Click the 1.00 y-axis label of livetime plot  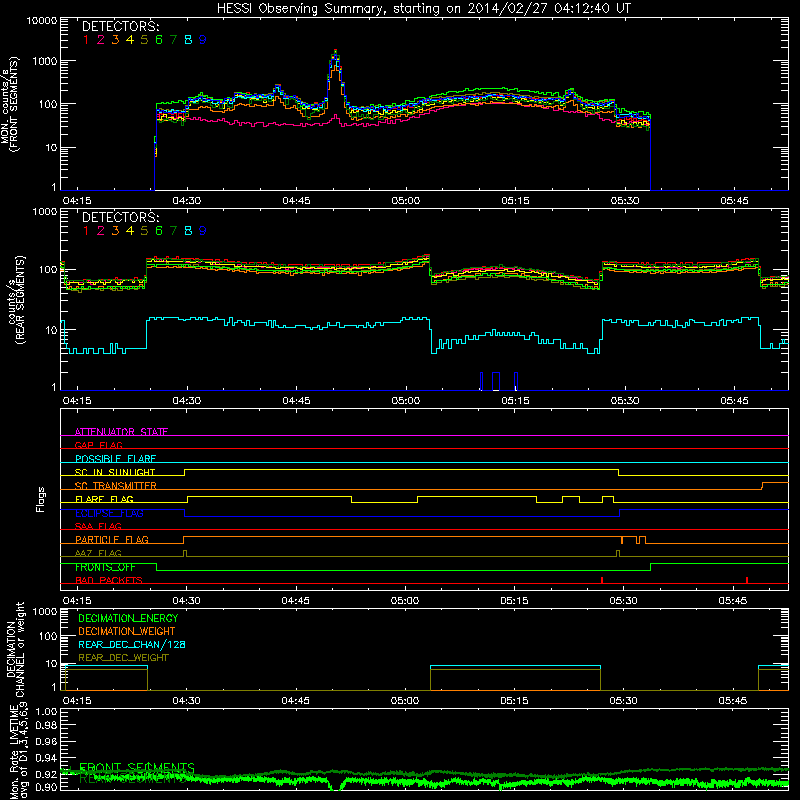46,711
